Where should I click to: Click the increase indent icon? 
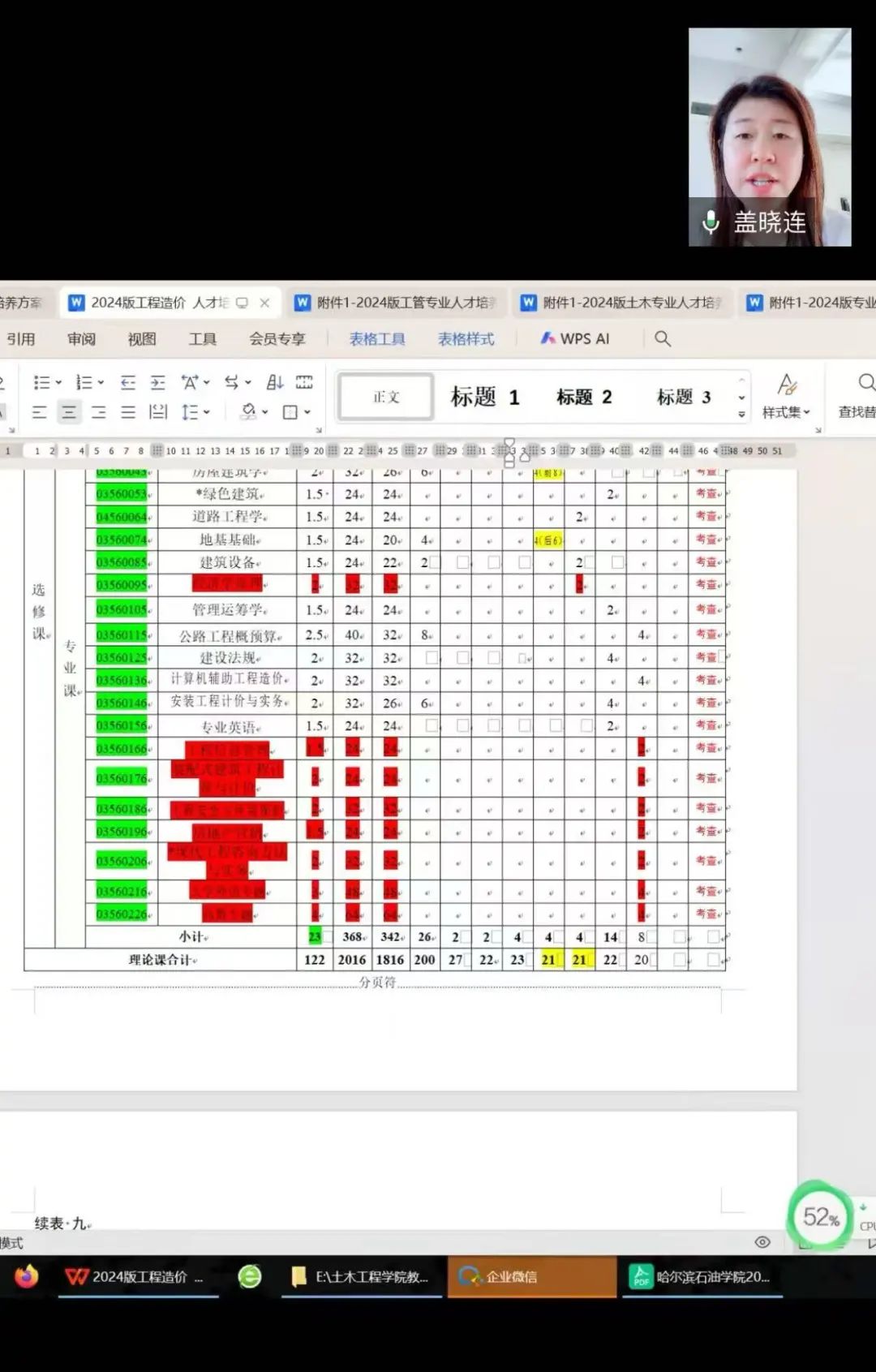[x=157, y=382]
